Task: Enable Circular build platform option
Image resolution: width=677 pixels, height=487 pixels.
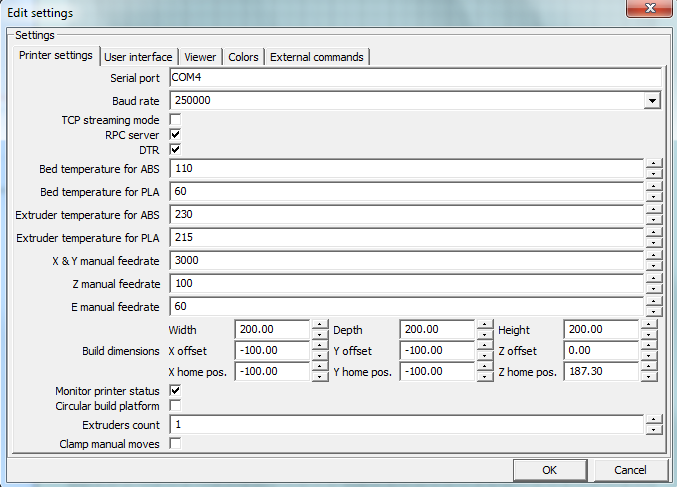Action: click(x=175, y=405)
